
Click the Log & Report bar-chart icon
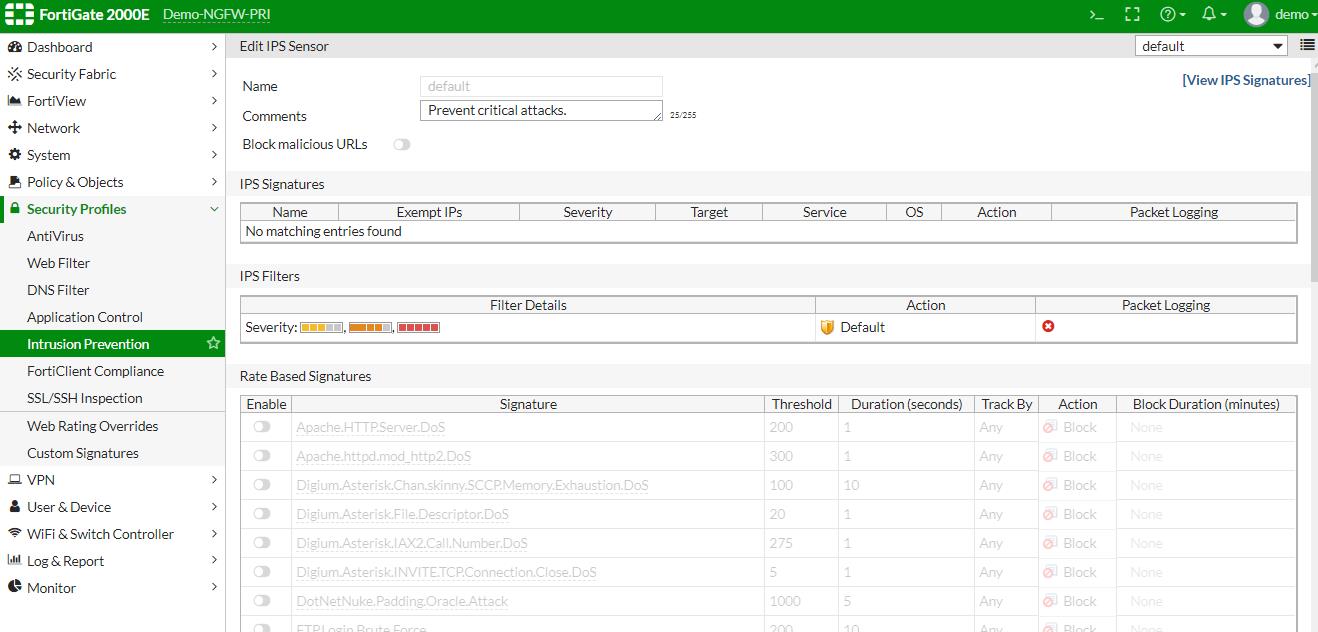point(15,561)
